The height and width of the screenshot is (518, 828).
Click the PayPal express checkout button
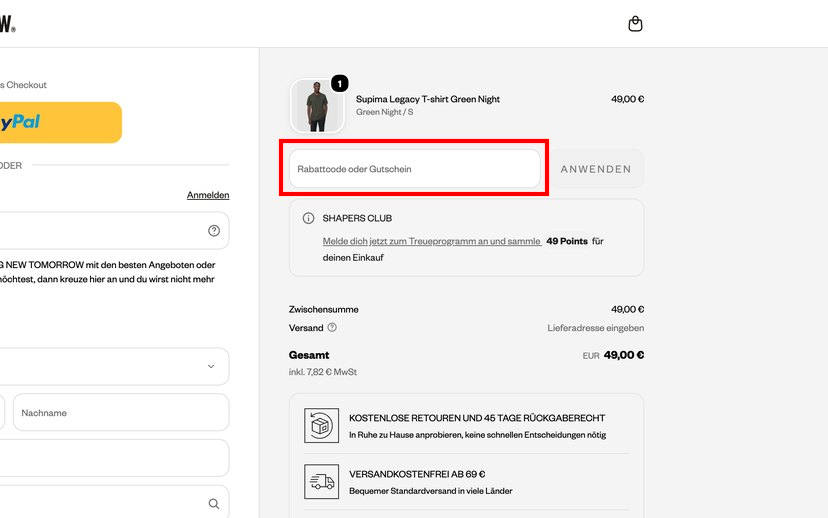(x=61, y=123)
